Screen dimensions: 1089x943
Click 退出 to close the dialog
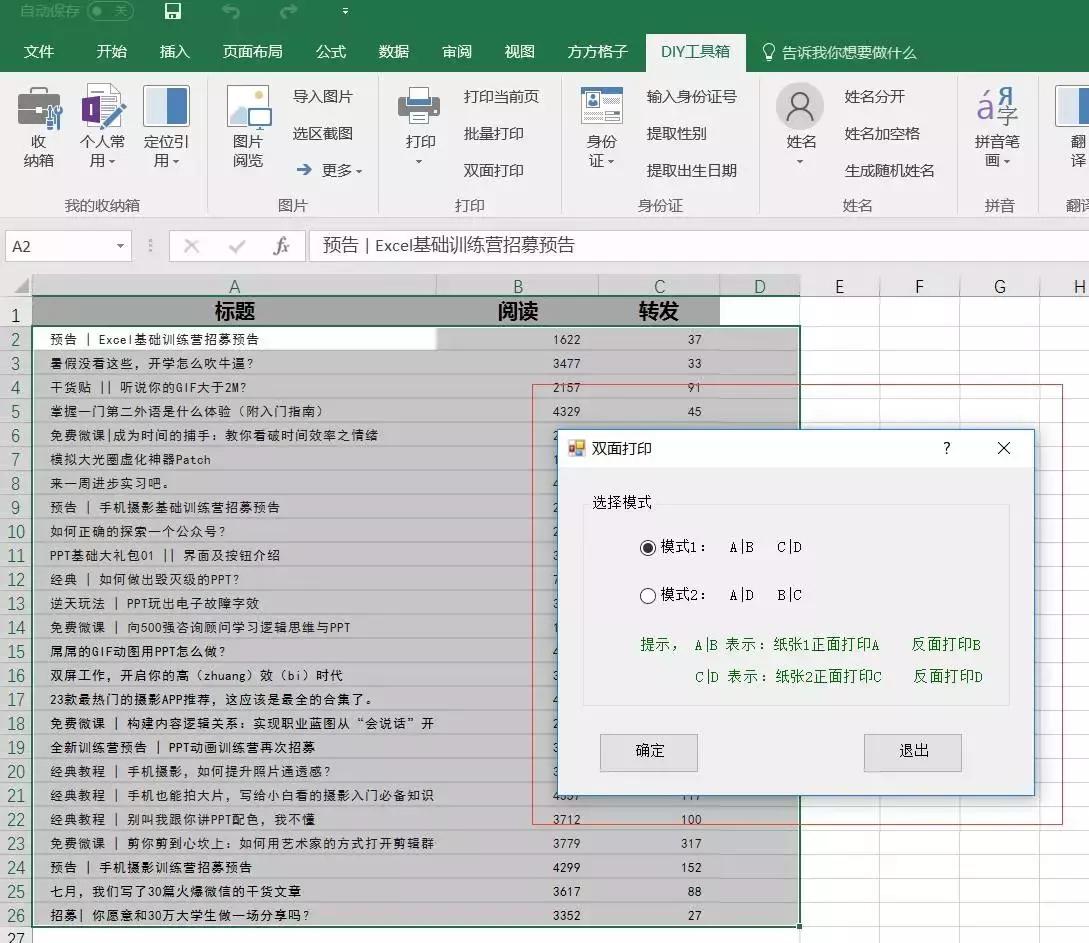(x=912, y=753)
